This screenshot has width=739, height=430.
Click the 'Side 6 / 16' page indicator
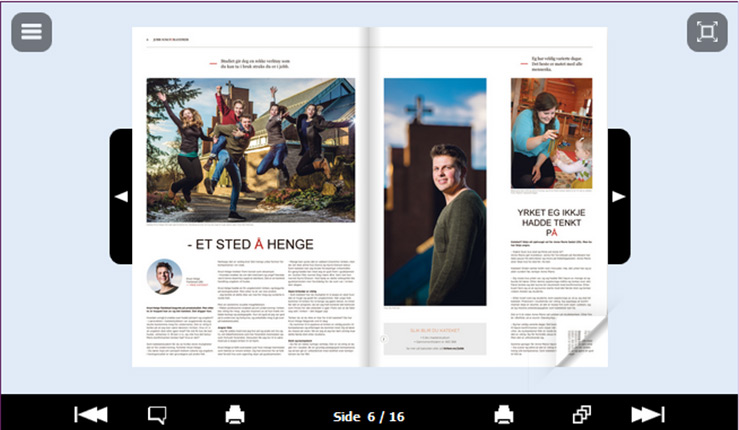[x=369, y=416]
